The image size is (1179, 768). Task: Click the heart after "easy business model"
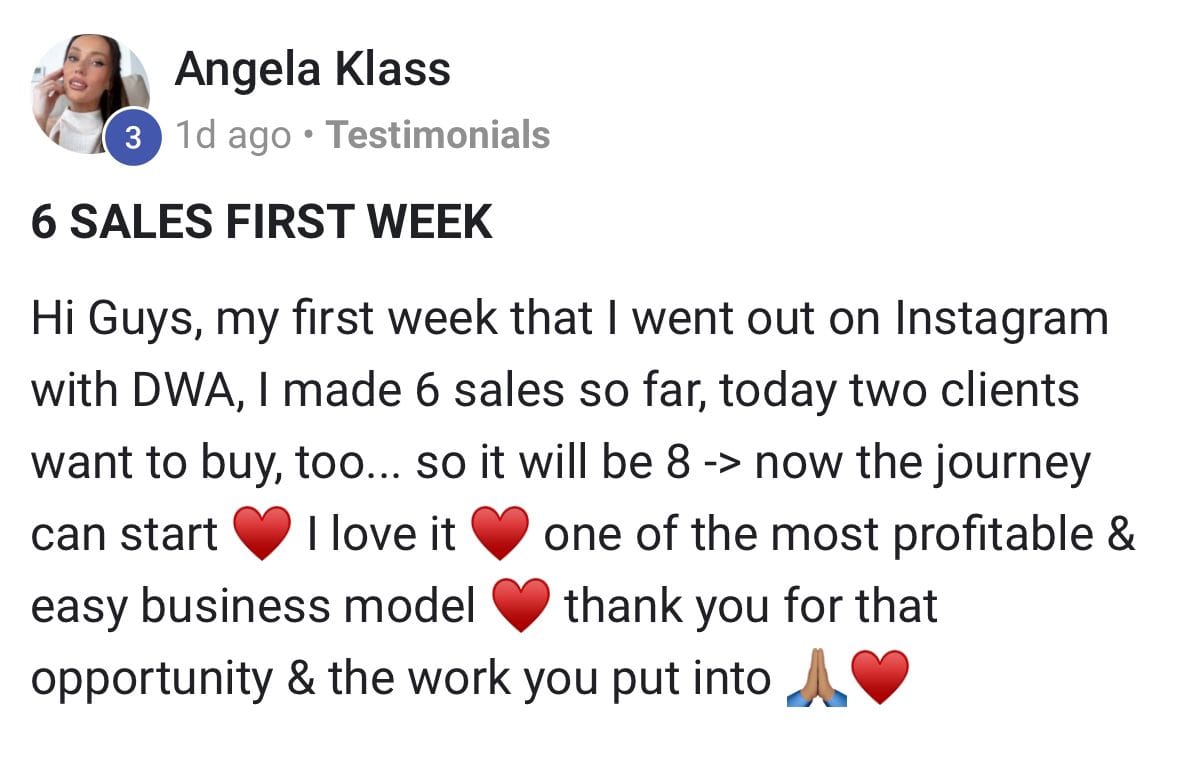point(521,606)
